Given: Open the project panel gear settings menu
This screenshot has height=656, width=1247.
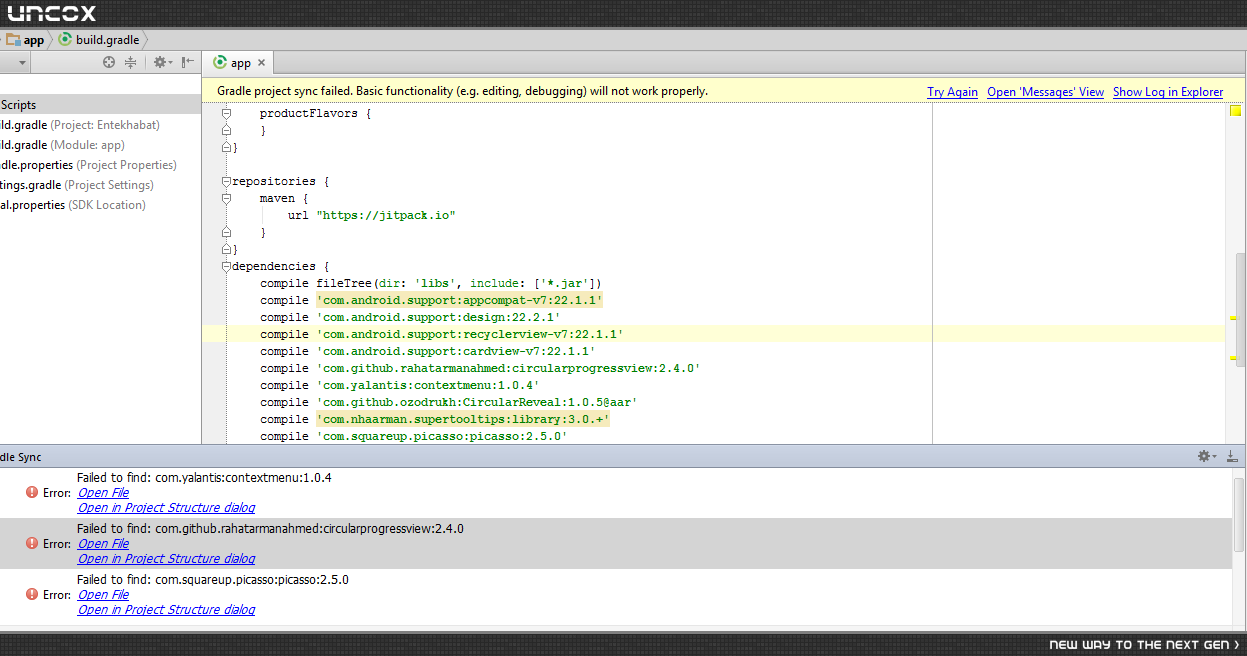Looking at the screenshot, I should pos(161,62).
